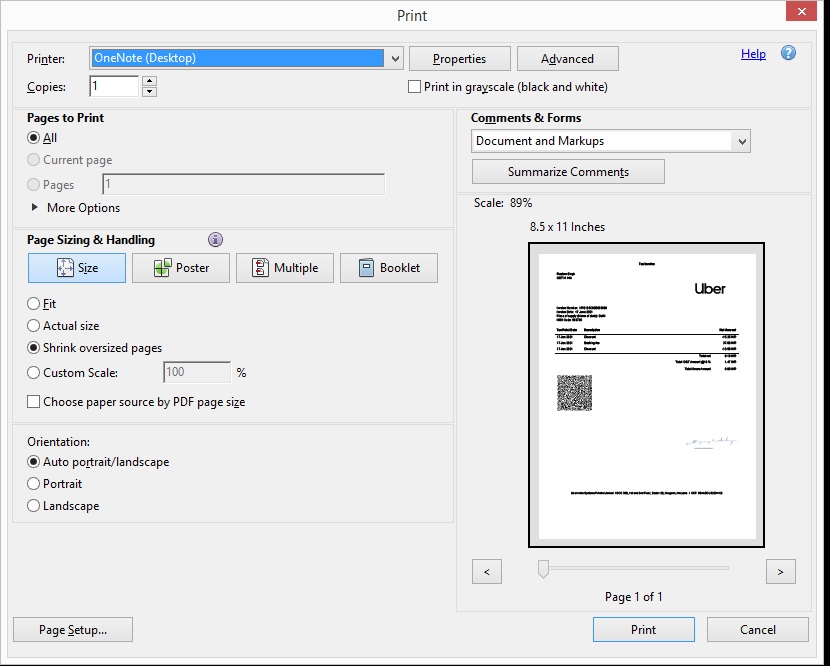Open printer Properties
This screenshot has width=830, height=666.
pyautogui.click(x=459, y=59)
